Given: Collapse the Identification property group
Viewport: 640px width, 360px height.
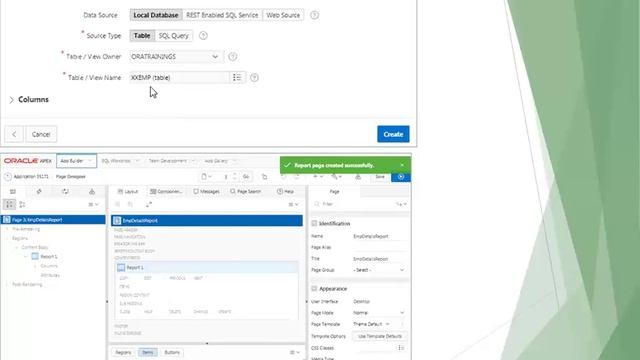Looking at the screenshot, I should 314,224.
